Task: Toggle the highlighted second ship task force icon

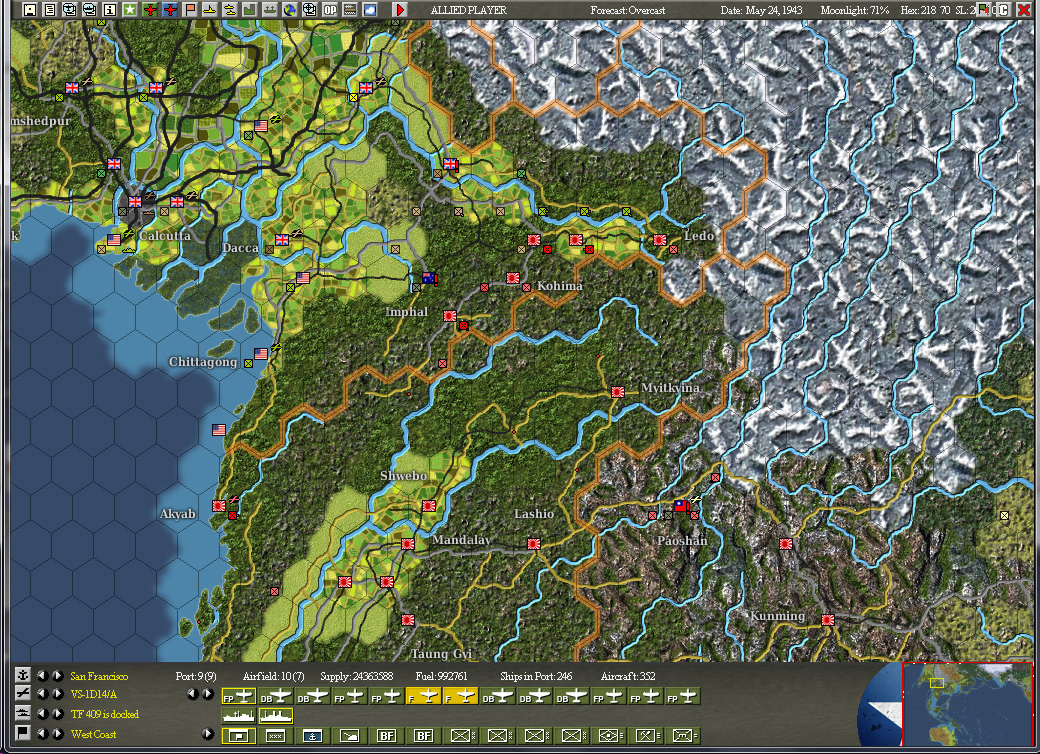Action: (x=275, y=715)
